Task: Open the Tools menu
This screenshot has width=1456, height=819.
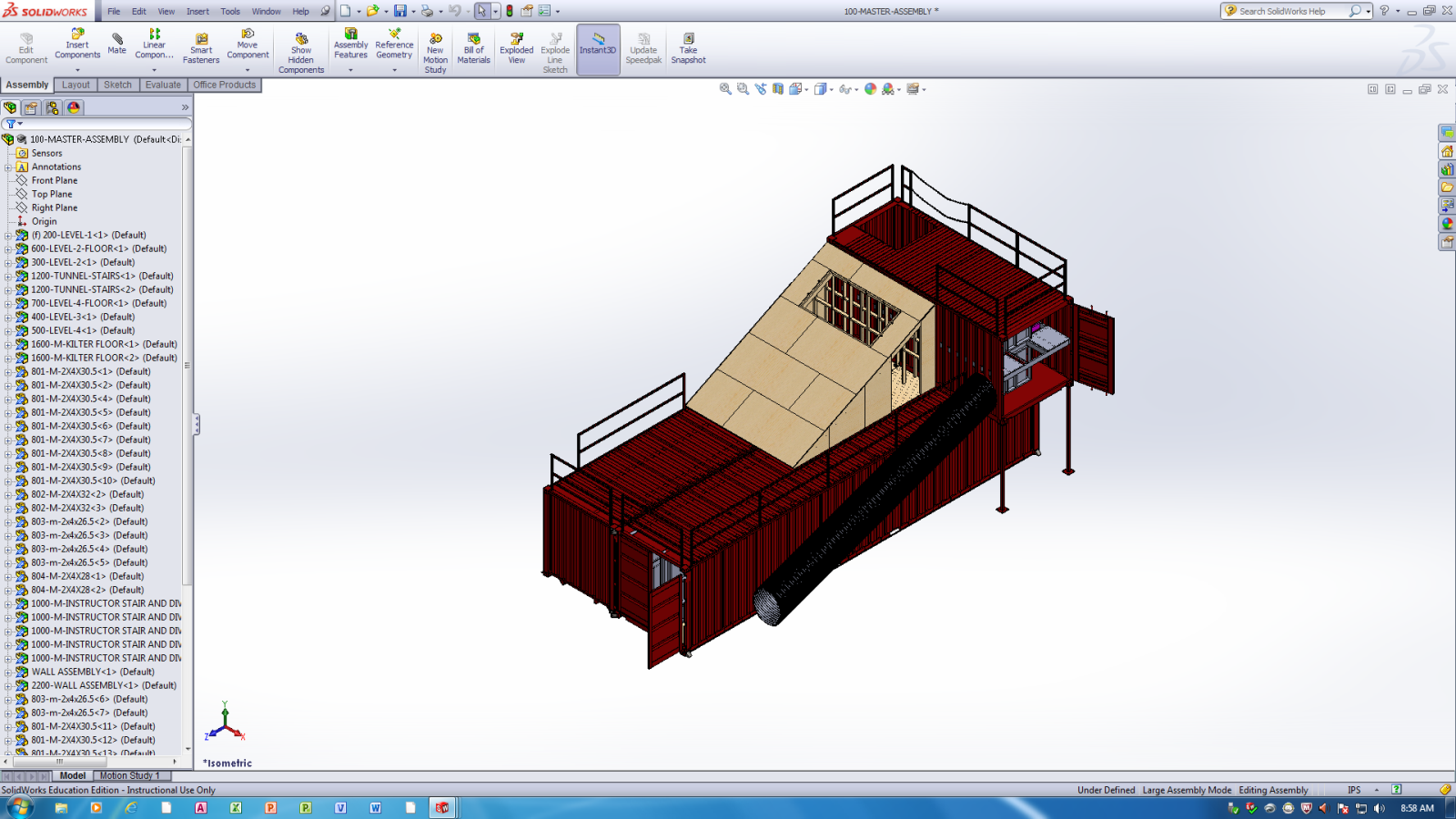Action: coord(230,12)
